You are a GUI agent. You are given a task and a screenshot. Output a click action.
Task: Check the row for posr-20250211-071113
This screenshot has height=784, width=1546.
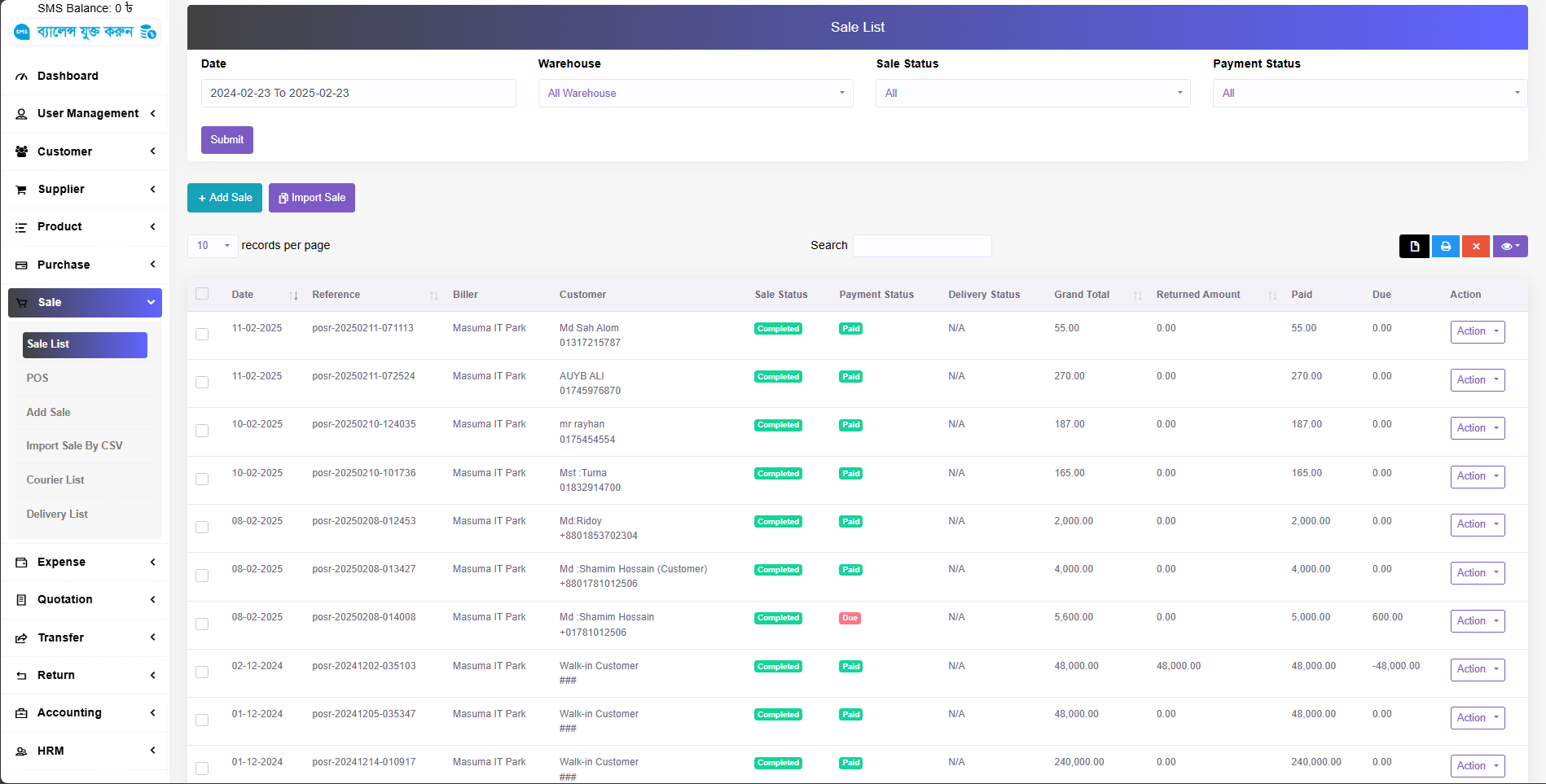[x=202, y=335]
